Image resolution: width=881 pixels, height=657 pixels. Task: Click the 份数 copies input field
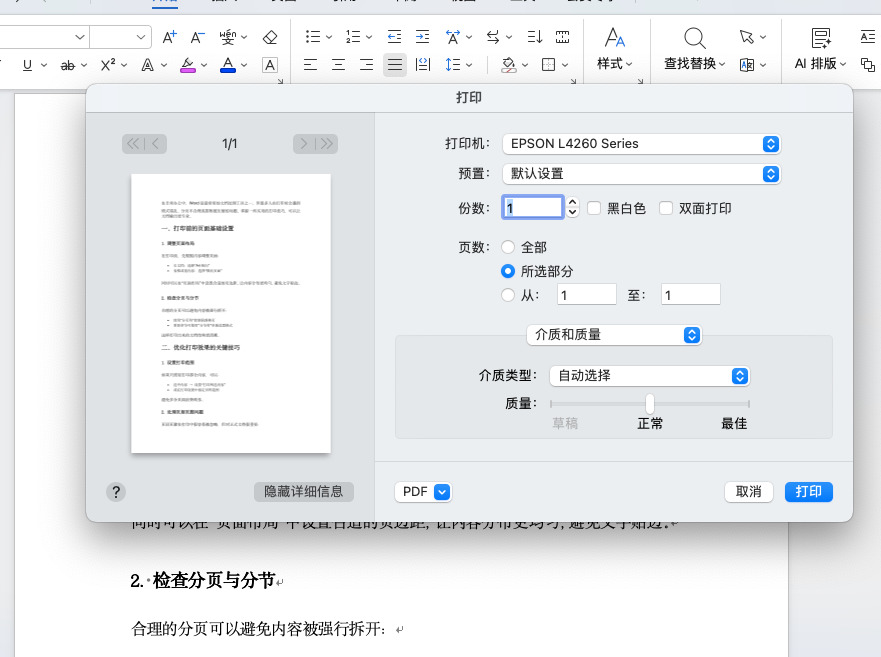533,207
